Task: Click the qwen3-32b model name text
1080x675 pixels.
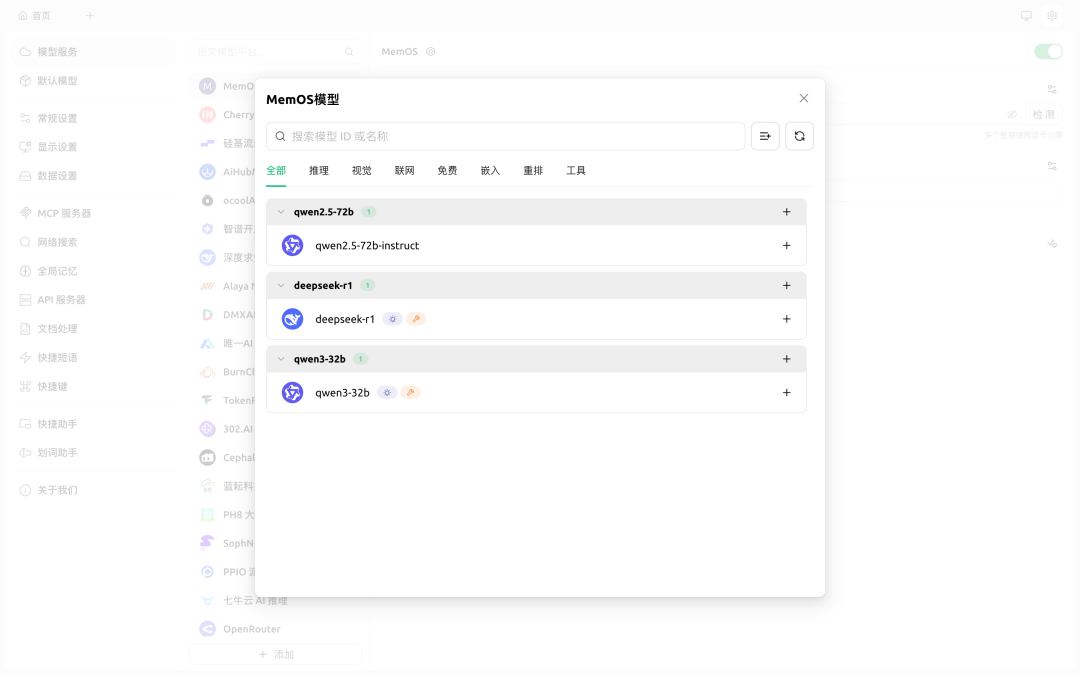Action: click(342, 393)
